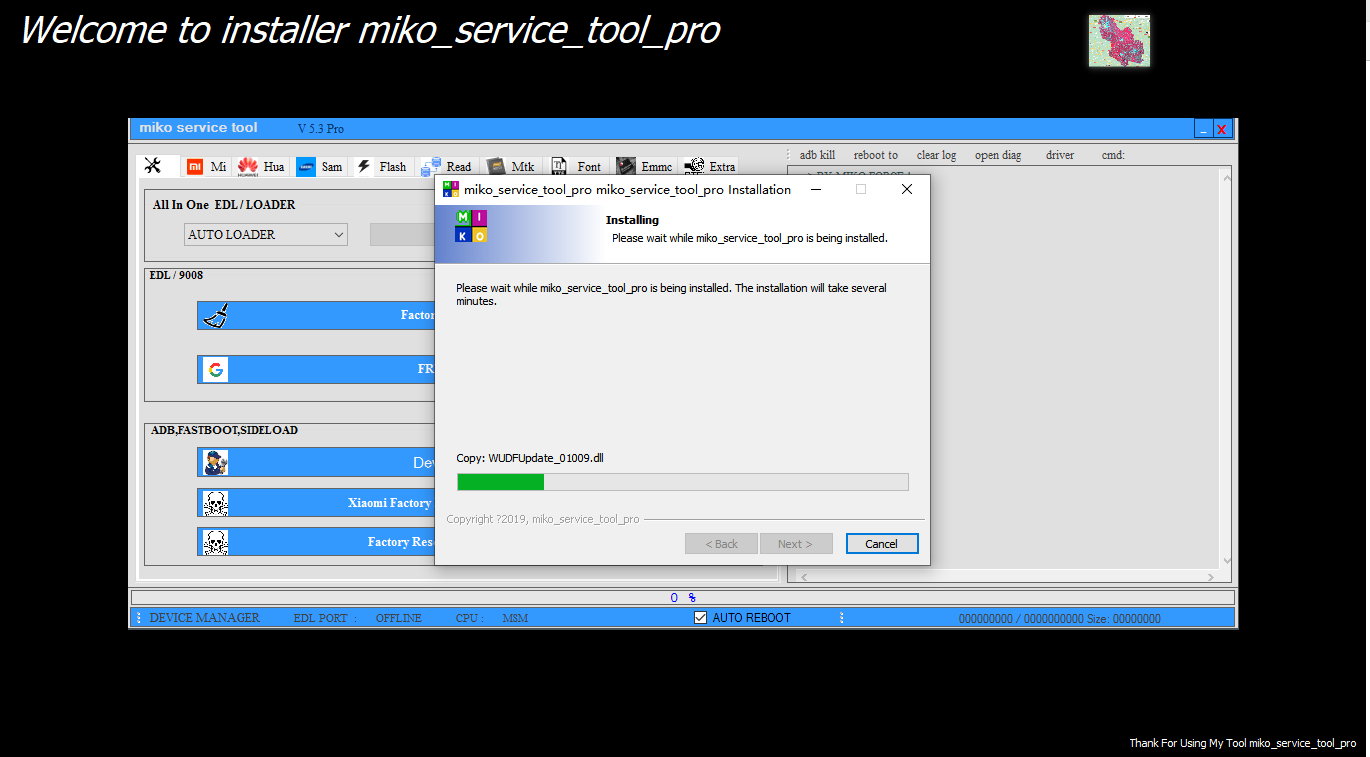Open the Extra tab
Viewport: 1370px width, 757px height.
(709, 167)
